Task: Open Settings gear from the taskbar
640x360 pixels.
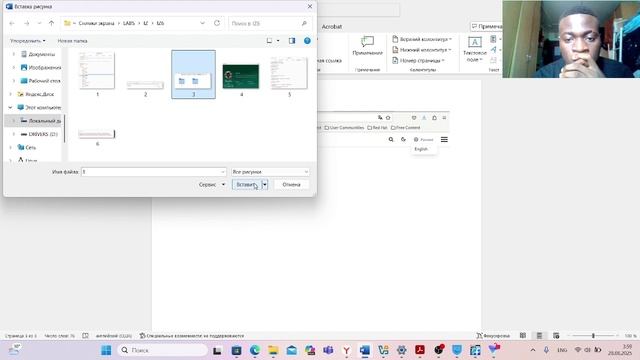Action: tap(402, 350)
